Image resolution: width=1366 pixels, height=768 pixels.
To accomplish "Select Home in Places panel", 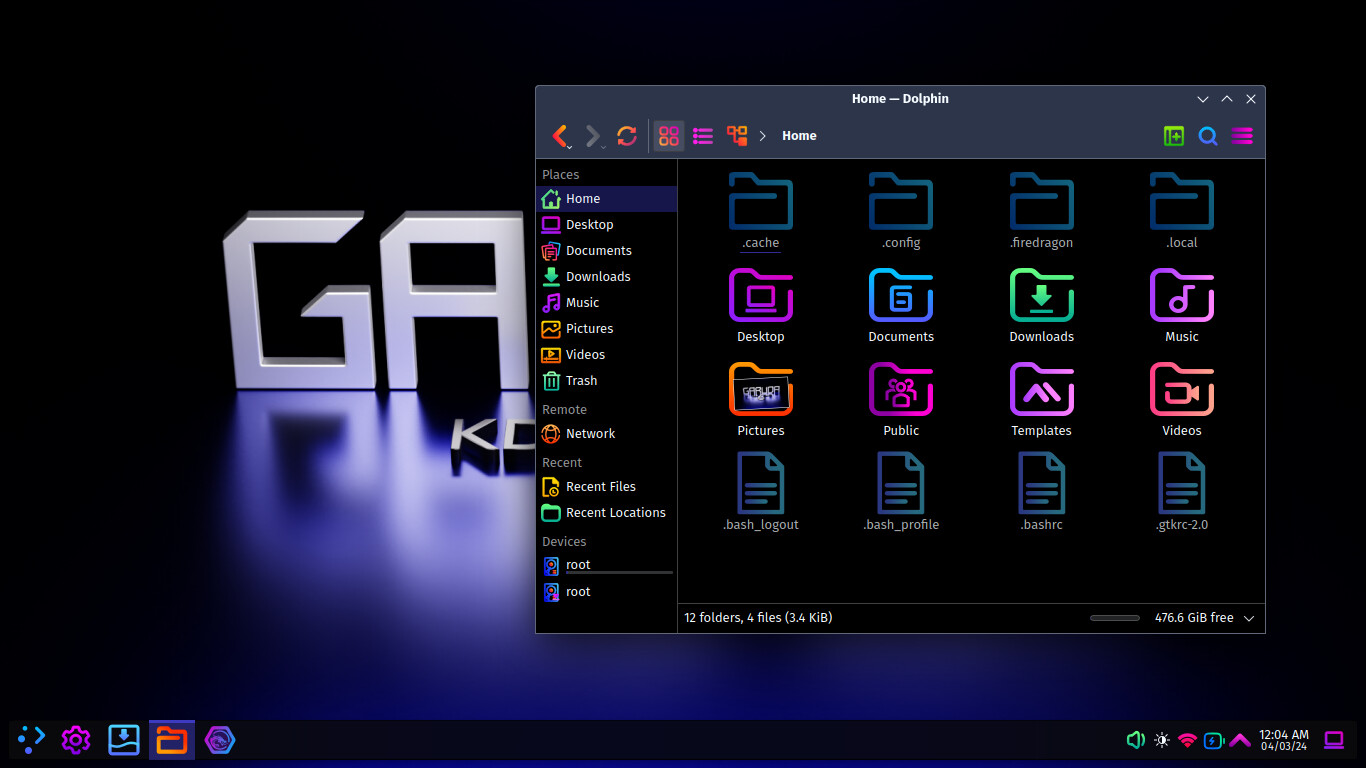I will (607, 199).
